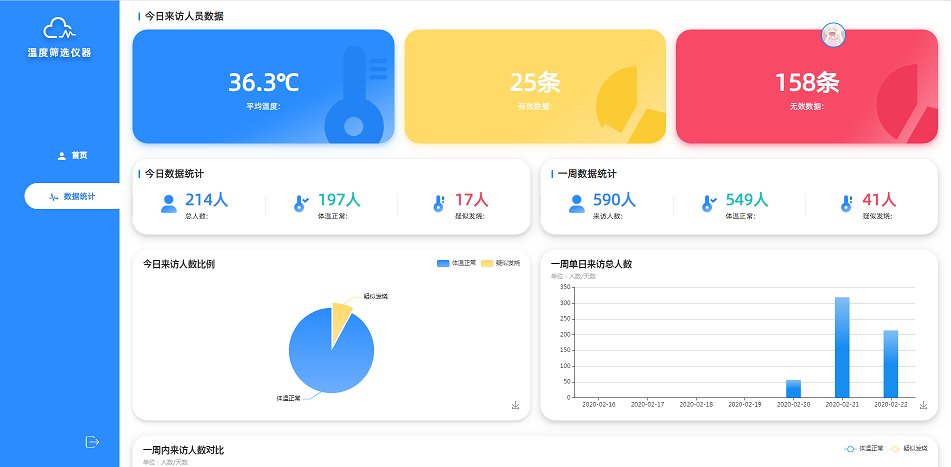
Task: Select the 数据统计 sidebar tab
Action: [73, 197]
